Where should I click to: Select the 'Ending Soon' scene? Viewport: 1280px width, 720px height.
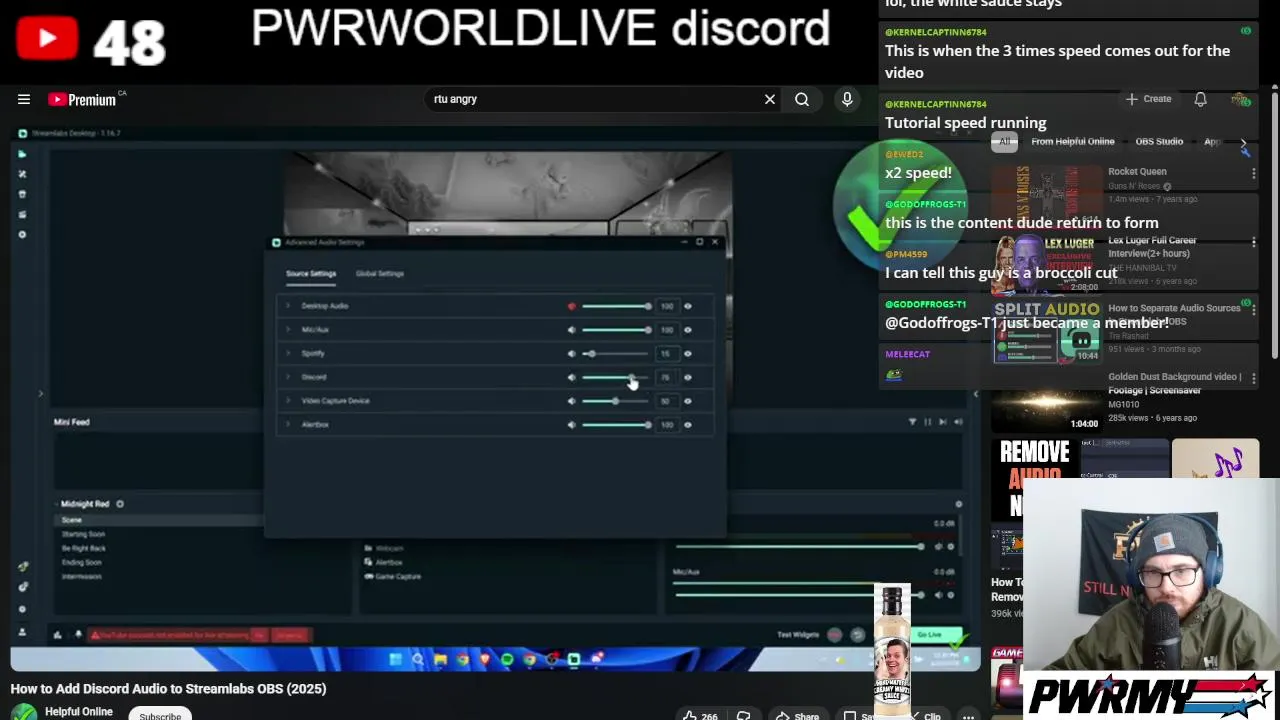(x=81, y=562)
